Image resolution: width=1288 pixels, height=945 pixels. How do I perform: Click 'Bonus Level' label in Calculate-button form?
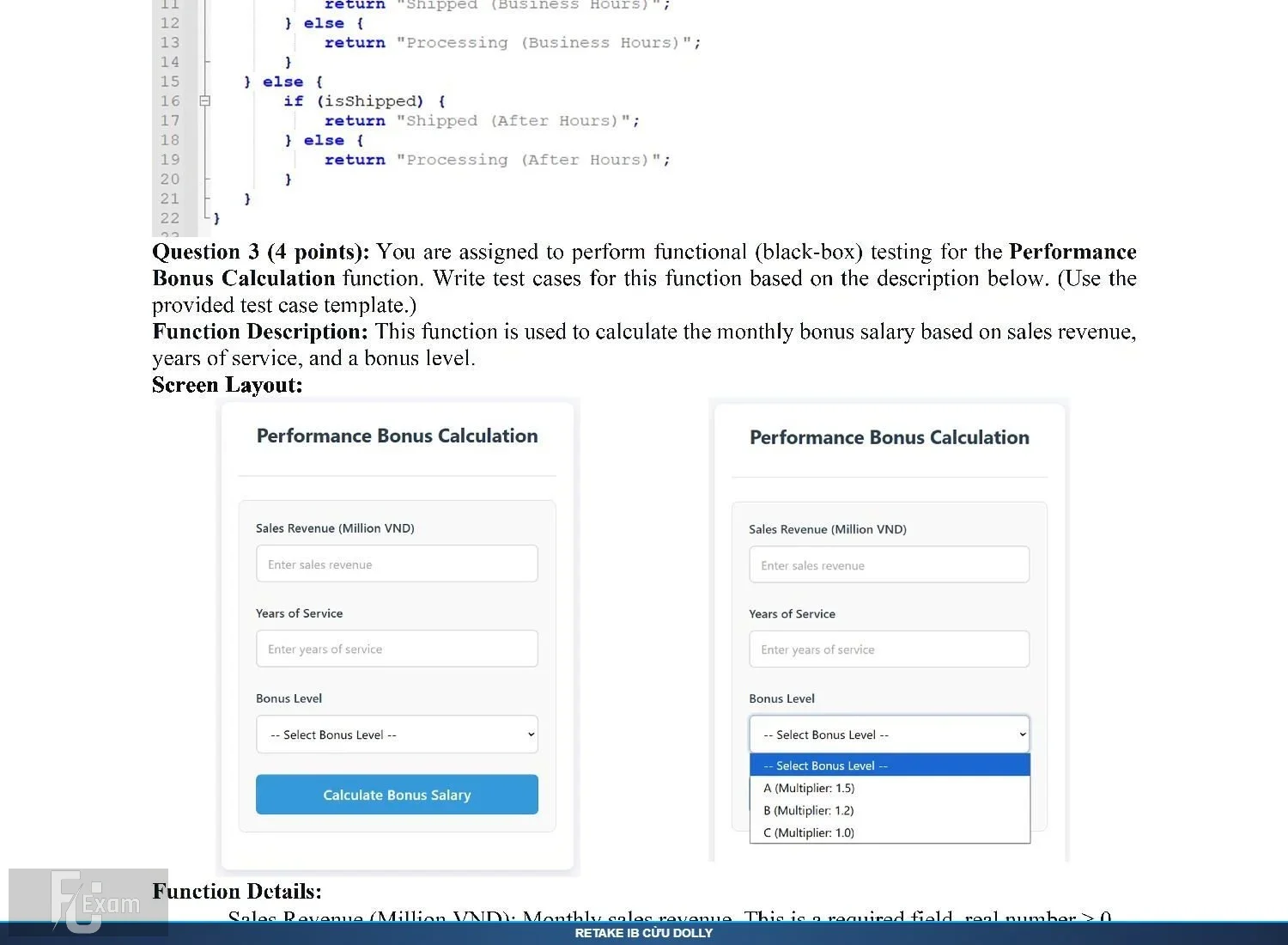[289, 698]
